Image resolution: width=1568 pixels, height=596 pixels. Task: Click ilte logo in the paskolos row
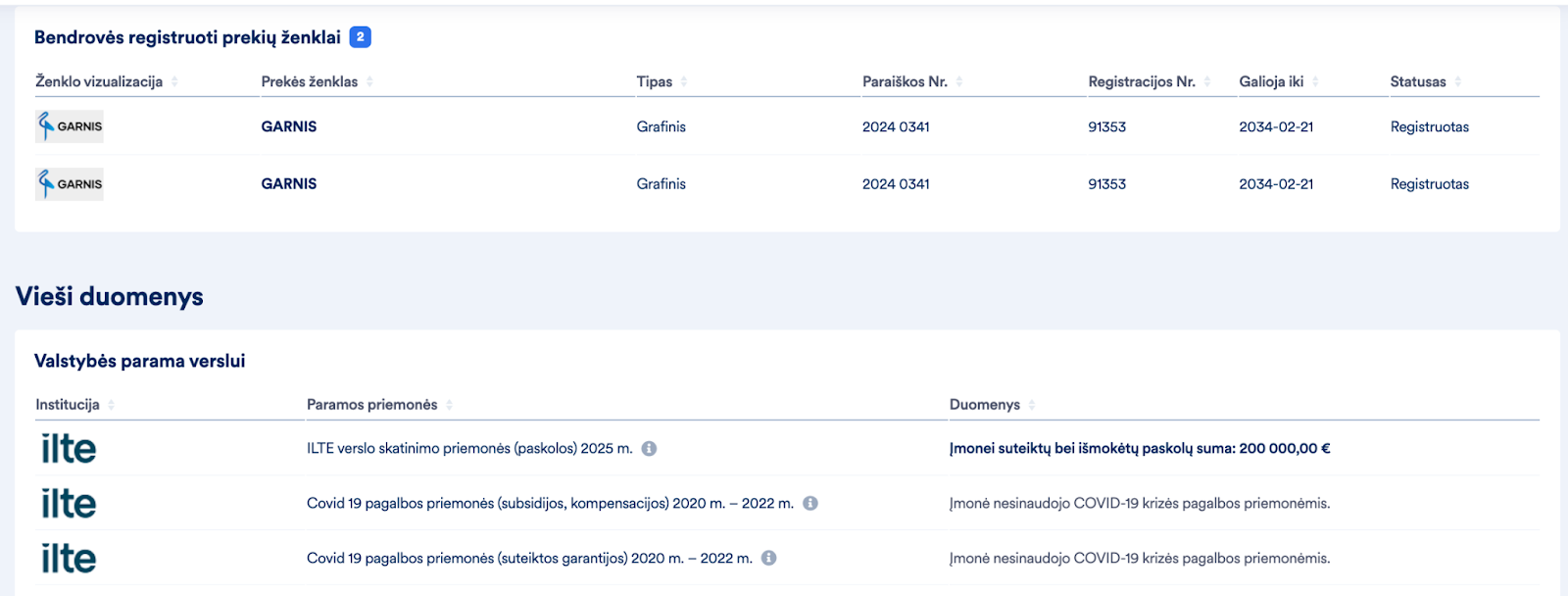point(69,448)
